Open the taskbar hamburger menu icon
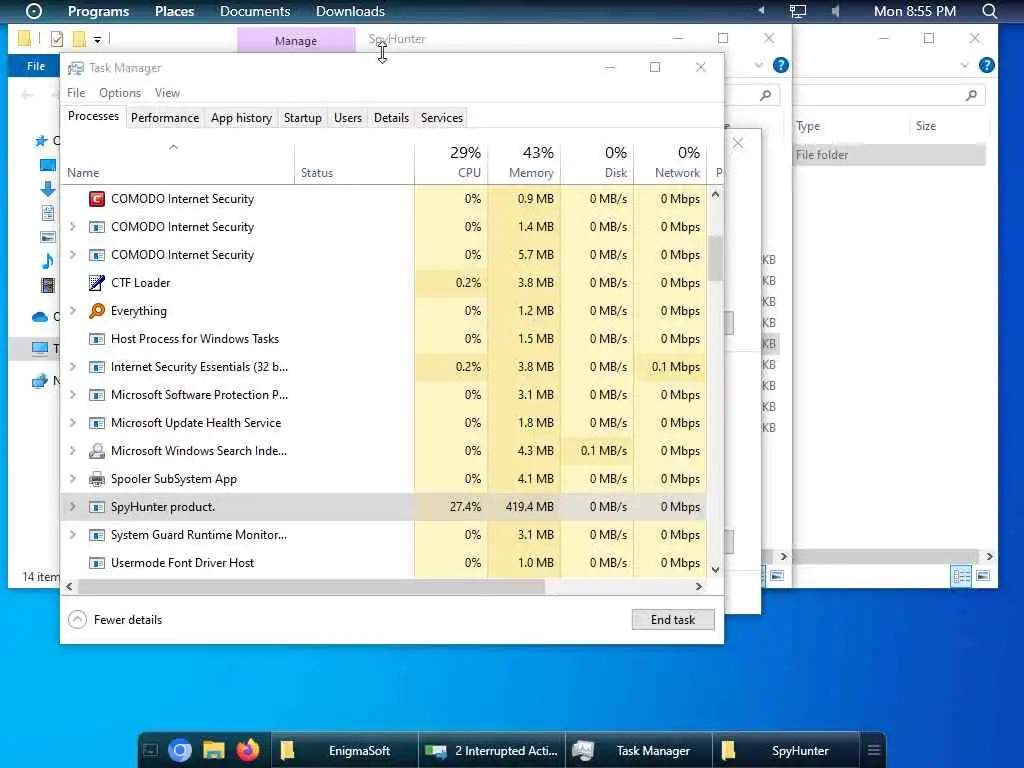The height and width of the screenshot is (768, 1024). (x=874, y=750)
